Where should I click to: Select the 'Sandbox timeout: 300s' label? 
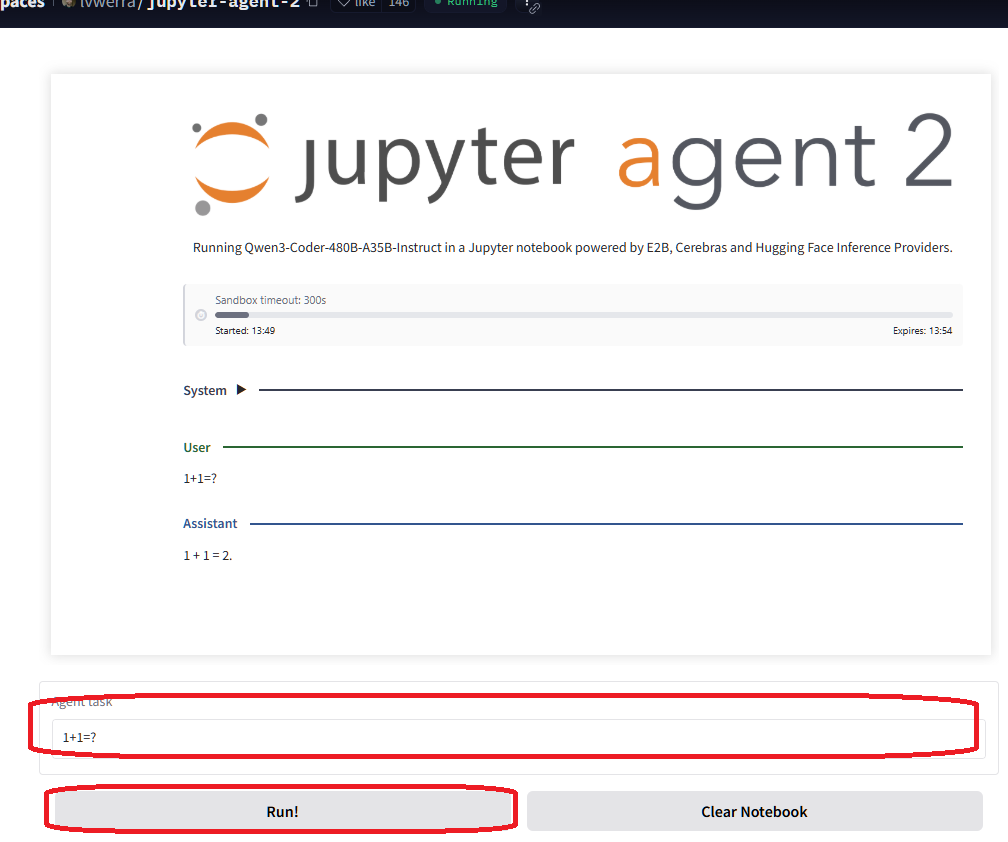270,300
